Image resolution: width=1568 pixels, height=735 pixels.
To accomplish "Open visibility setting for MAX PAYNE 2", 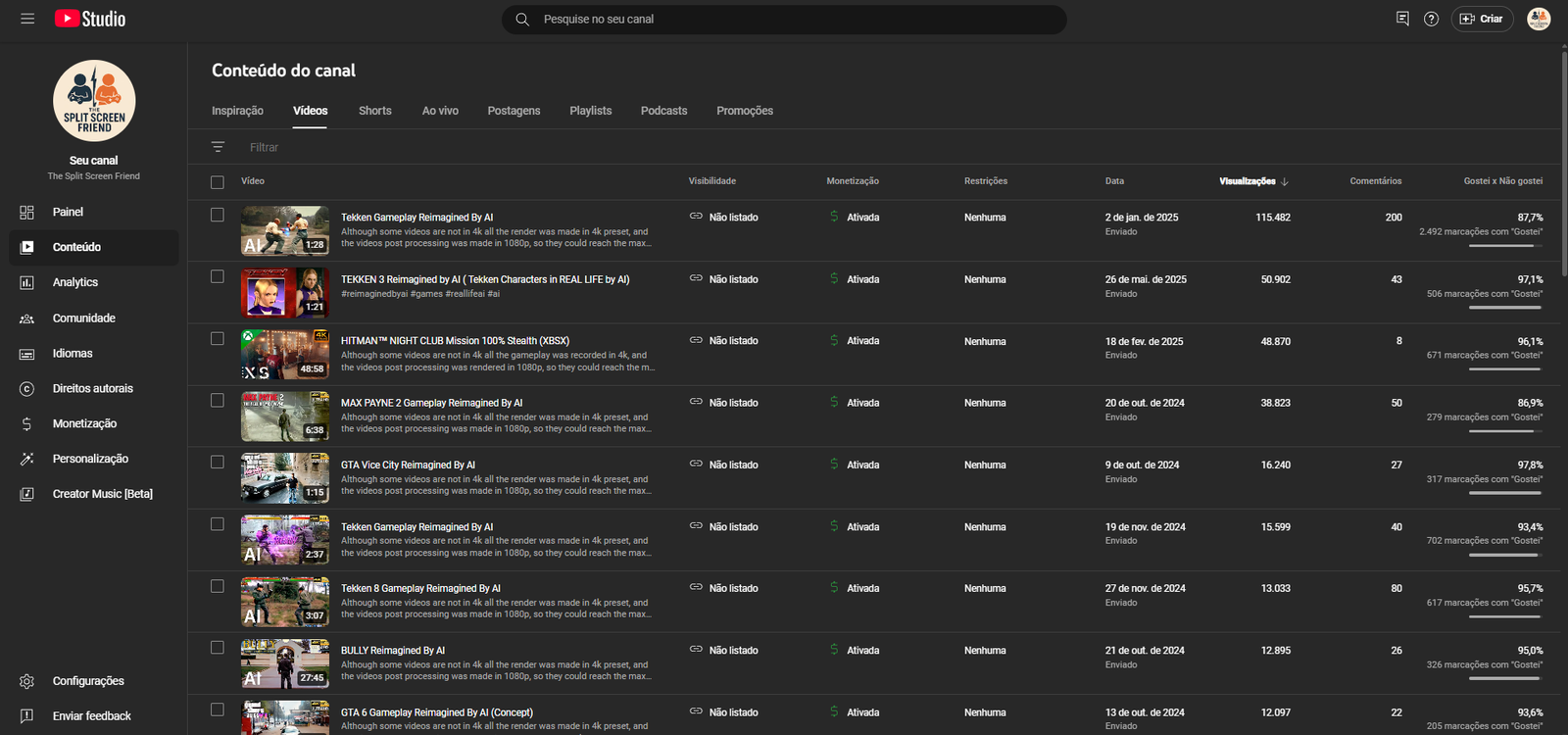I will (724, 403).
